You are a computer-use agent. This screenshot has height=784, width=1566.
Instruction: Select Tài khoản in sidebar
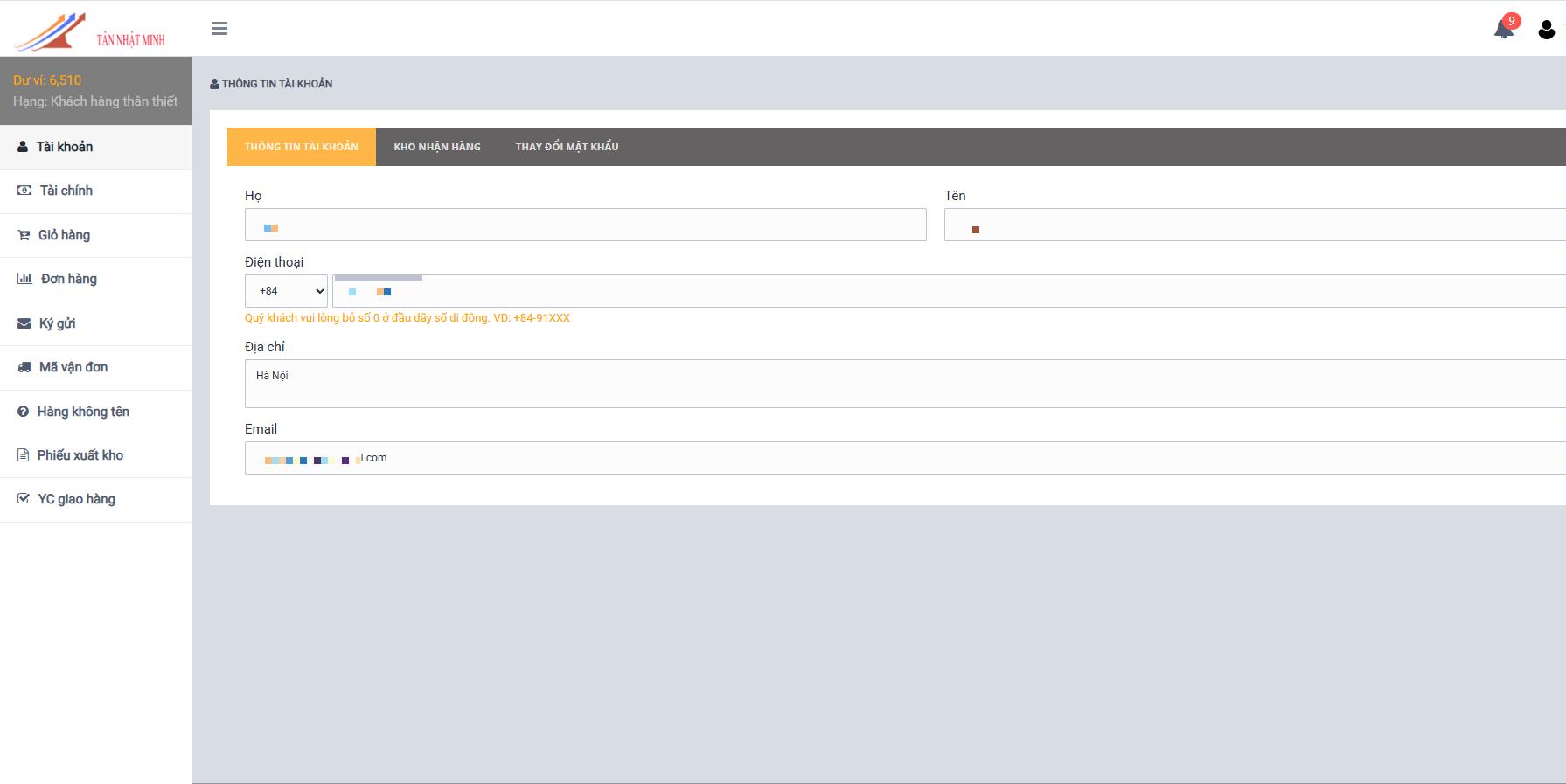[64, 147]
